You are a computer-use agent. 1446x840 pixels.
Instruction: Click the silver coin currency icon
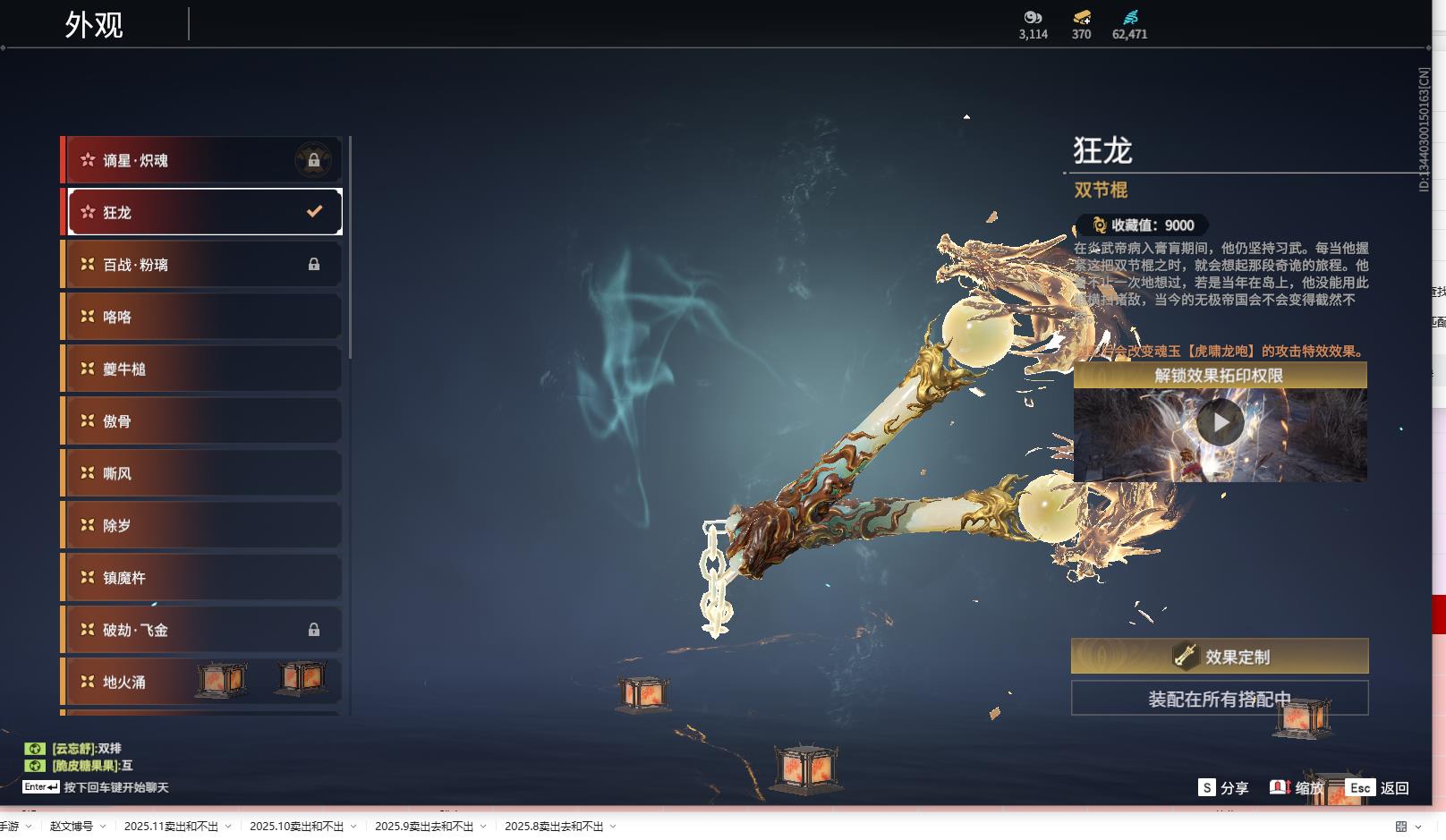[x=1033, y=17]
